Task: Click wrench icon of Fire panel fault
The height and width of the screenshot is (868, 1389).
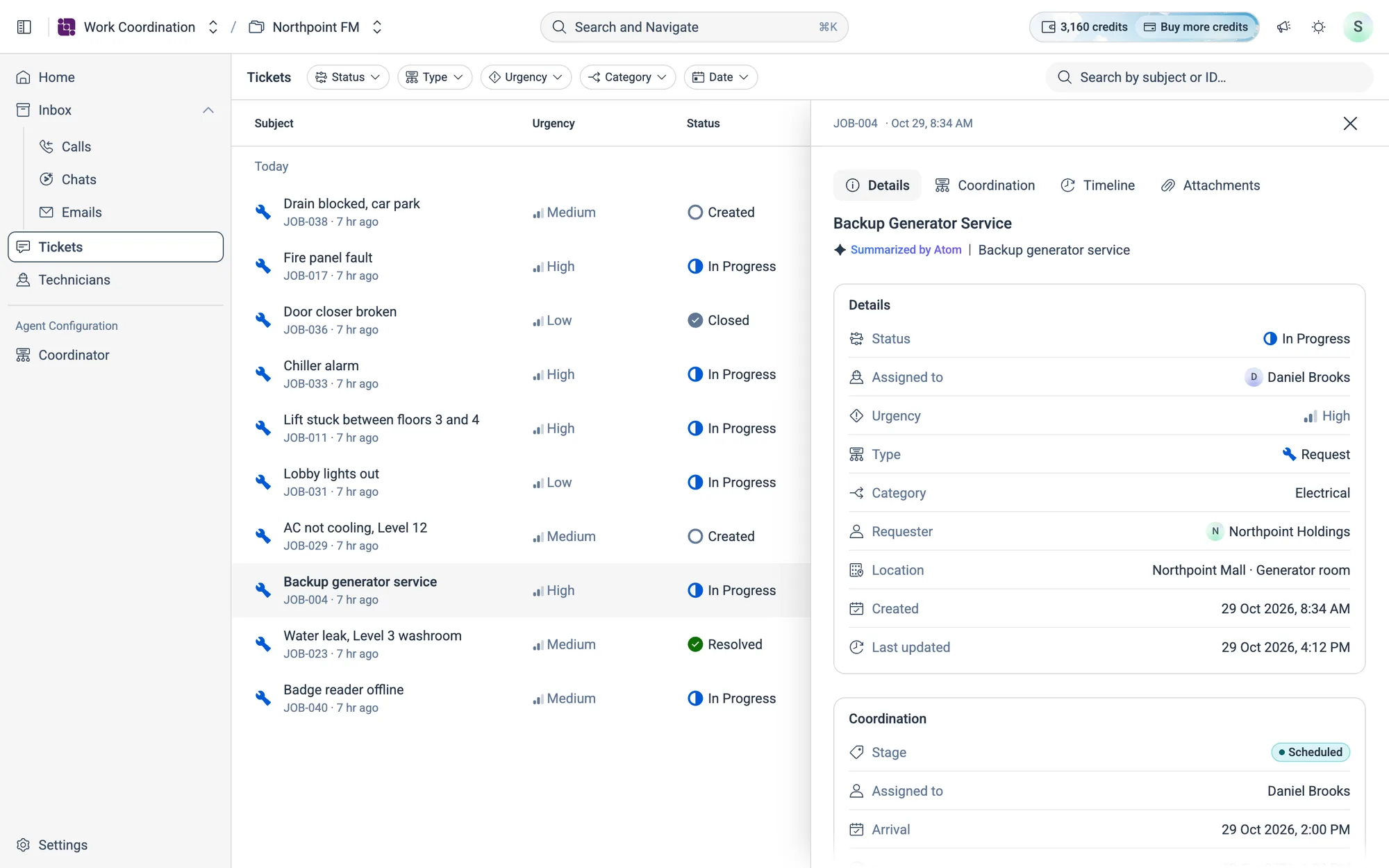Action: click(263, 266)
